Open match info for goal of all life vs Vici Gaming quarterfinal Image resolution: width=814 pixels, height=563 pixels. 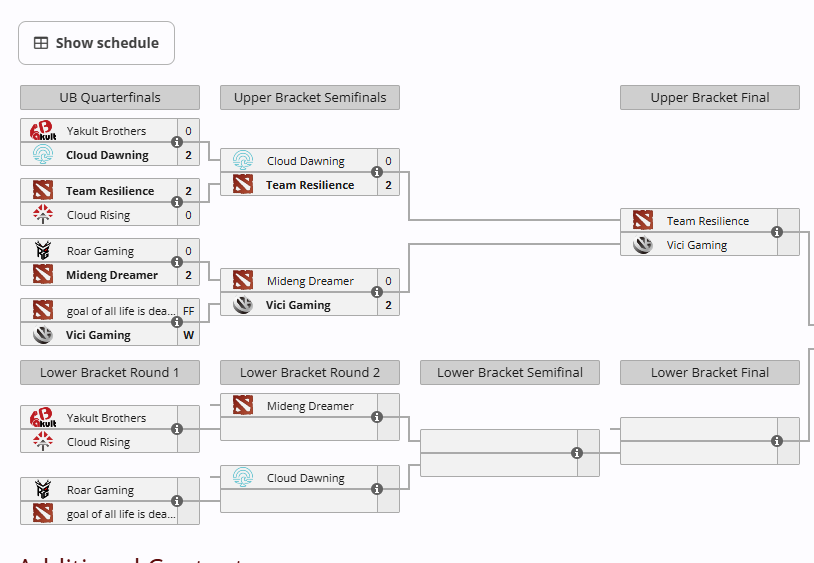(x=177, y=322)
